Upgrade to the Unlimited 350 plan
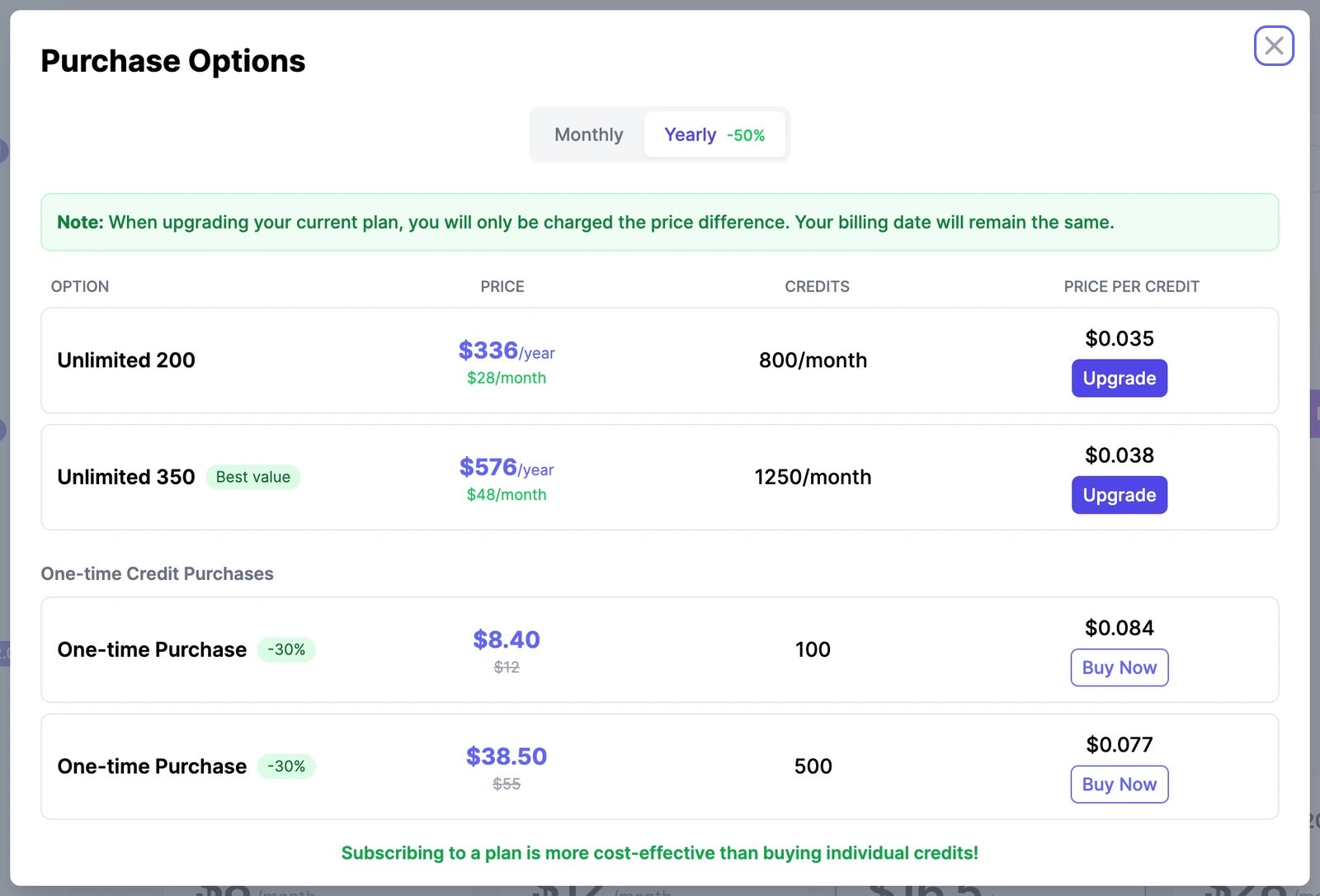The width and height of the screenshot is (1320, 896). [x=1119, y=495]
